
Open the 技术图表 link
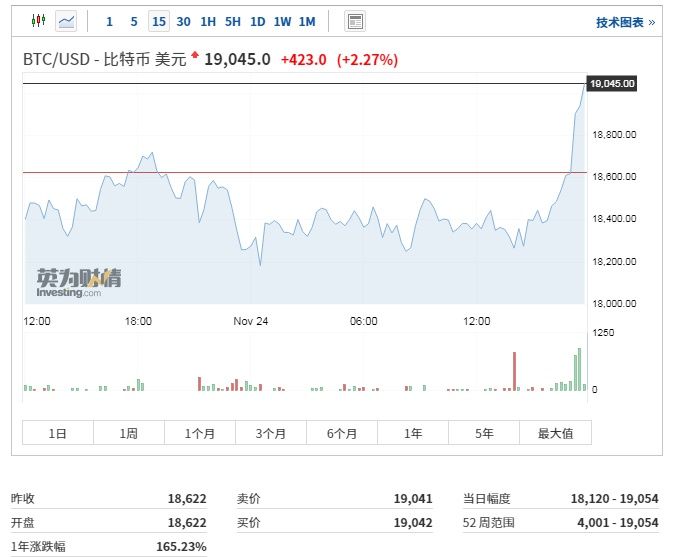[x=625, y=22]
